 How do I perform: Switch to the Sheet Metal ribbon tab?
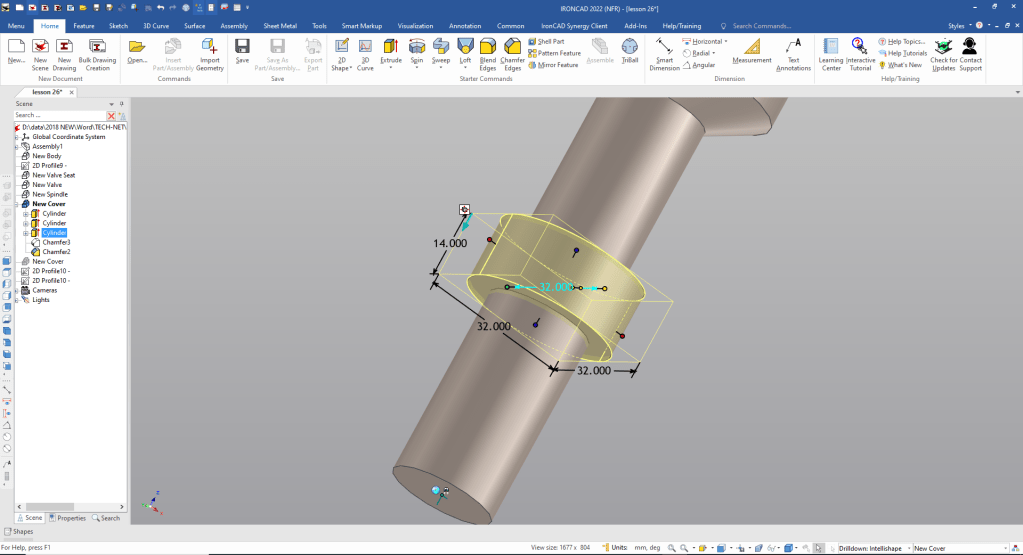point(280,25)
